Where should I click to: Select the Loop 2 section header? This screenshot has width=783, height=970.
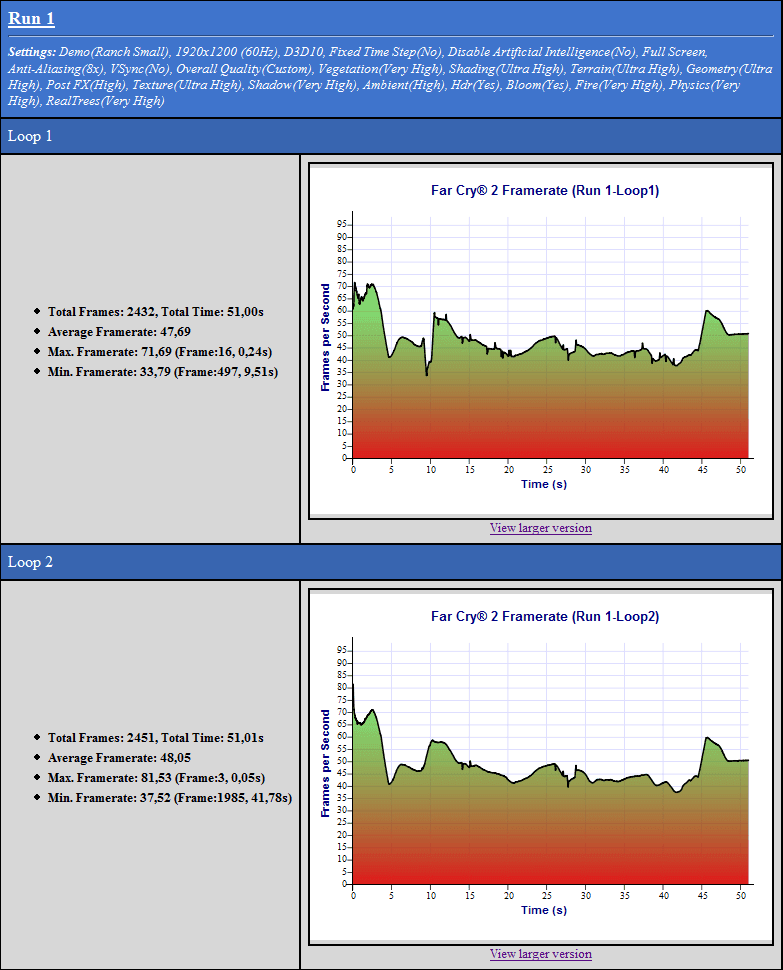click(x=391, y=562)
